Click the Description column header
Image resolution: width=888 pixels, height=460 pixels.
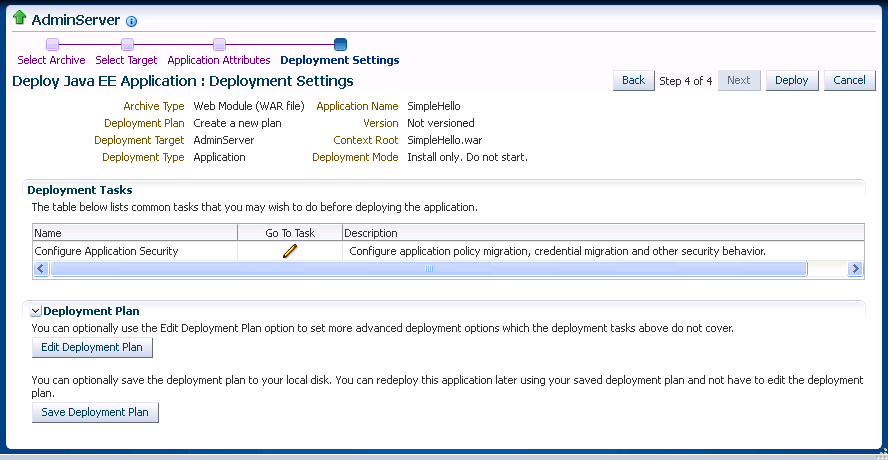[x=603, y=233]
